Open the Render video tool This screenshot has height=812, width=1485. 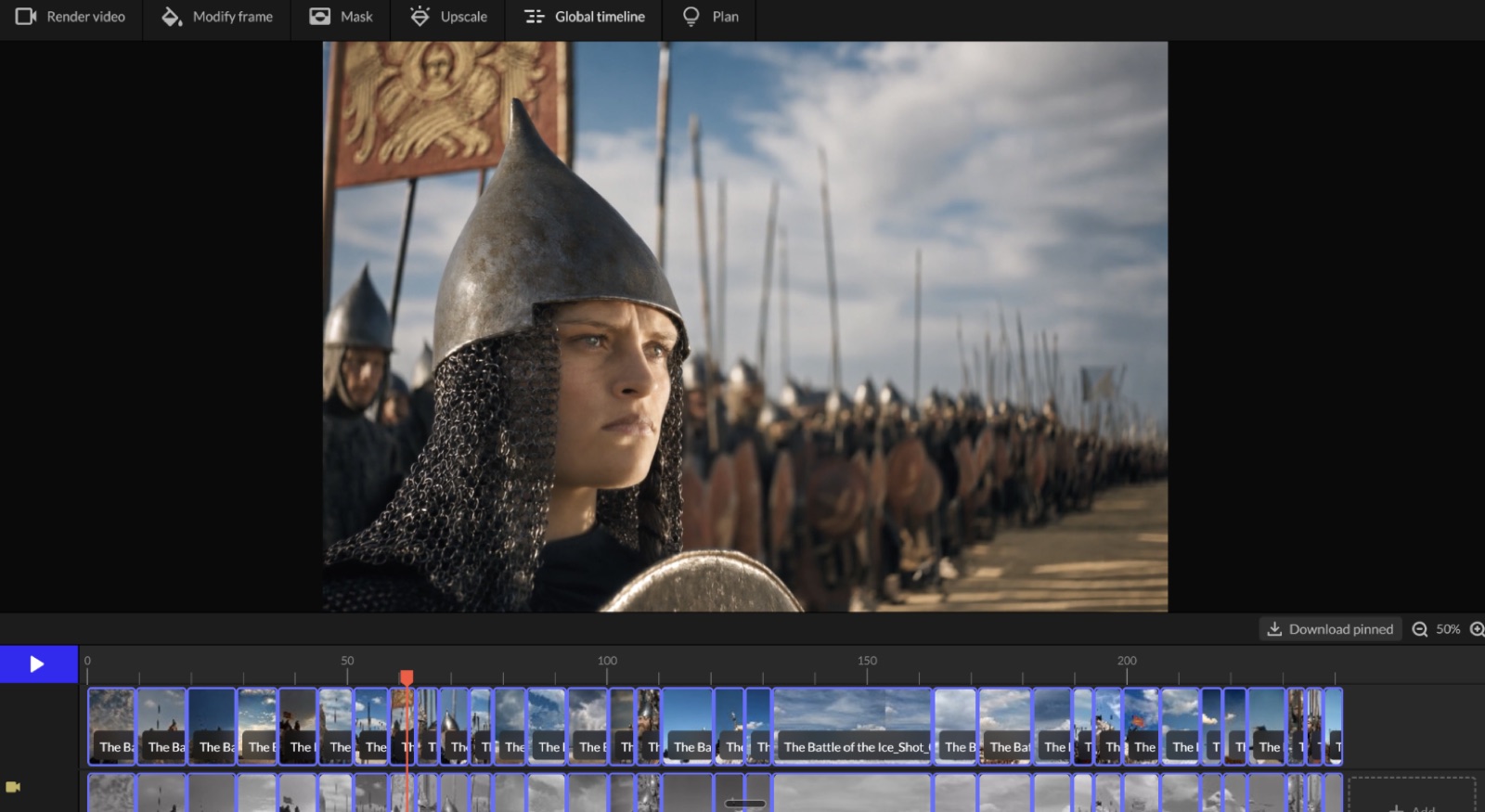coord(71,17)
